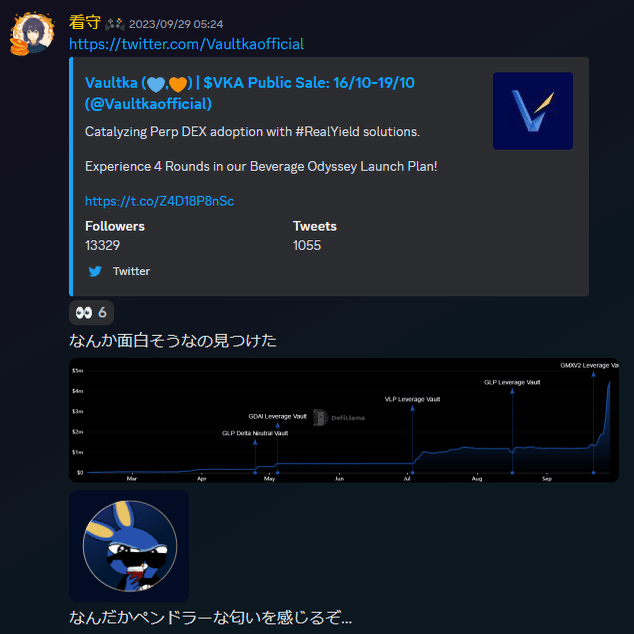Open the twitter.com/Vaultkaofficial link
The width and height of the screenshot is (634, 634).
click(x=186, y=44)
